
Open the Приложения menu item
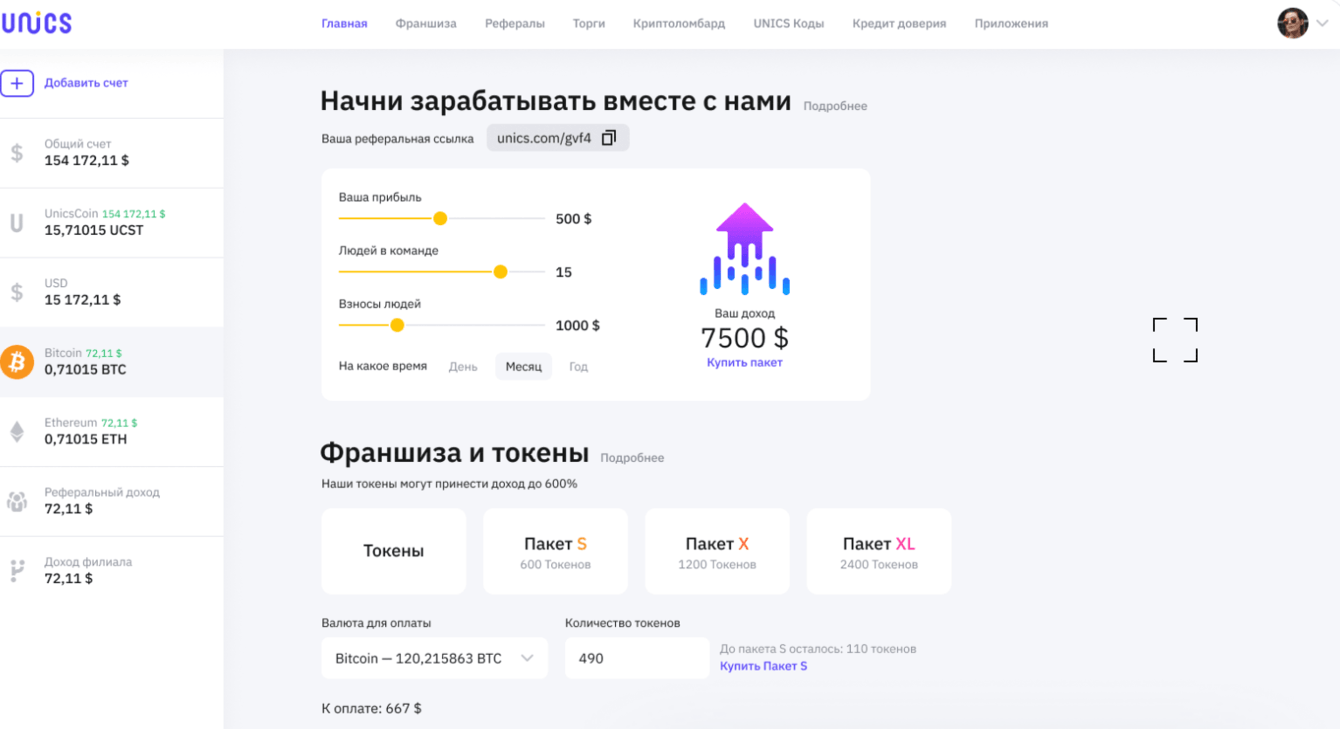click(x=1011, y=23)
